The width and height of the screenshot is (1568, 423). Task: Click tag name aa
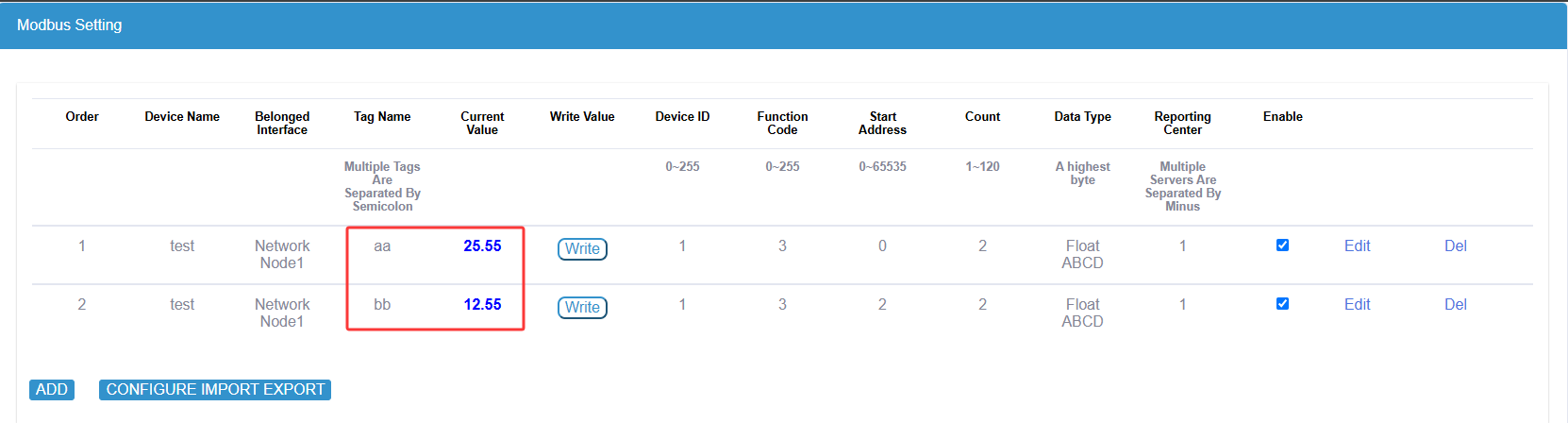coord(382,245)
